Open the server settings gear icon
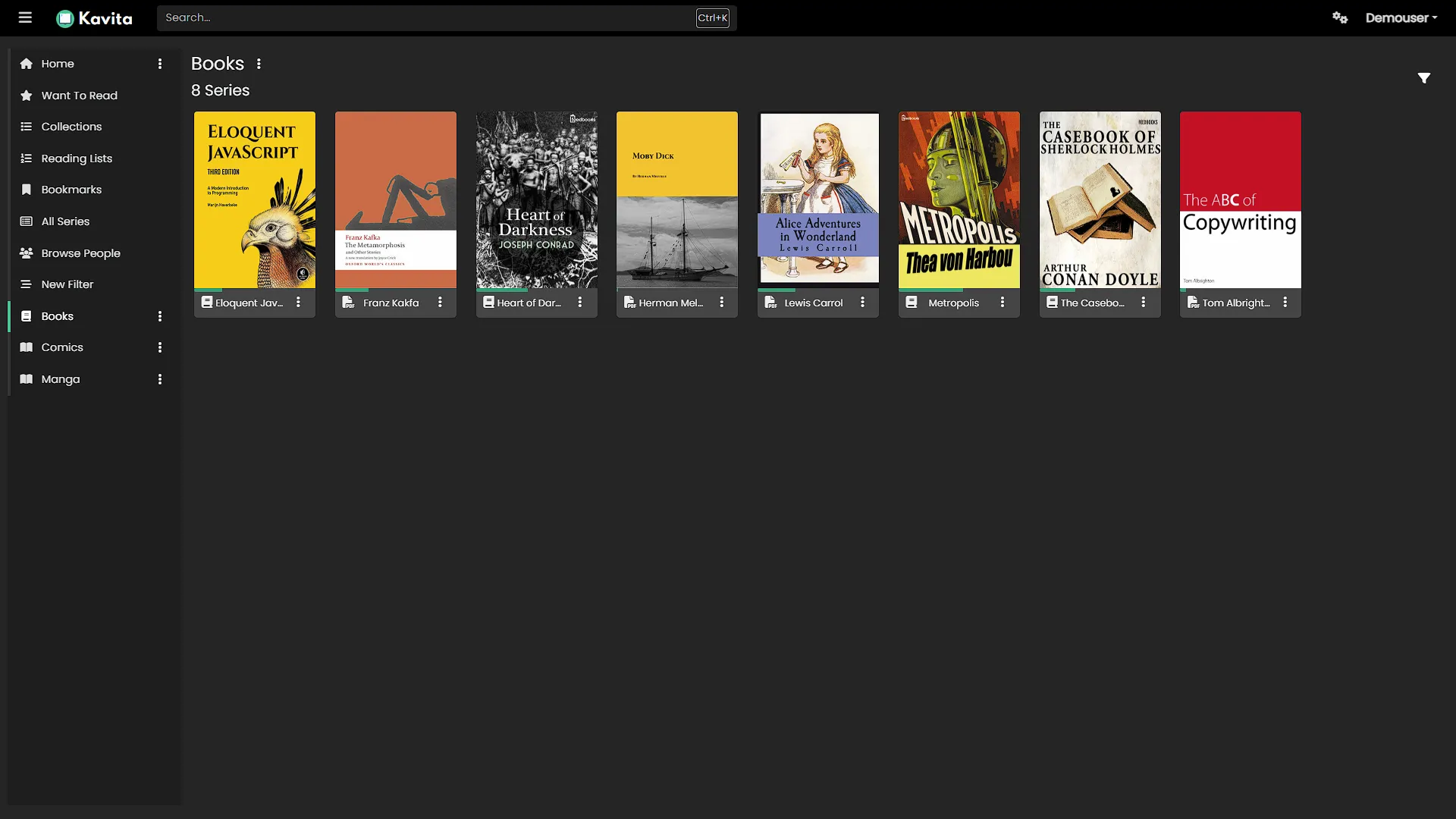 pyautogui.click(x=1340, y=17)
